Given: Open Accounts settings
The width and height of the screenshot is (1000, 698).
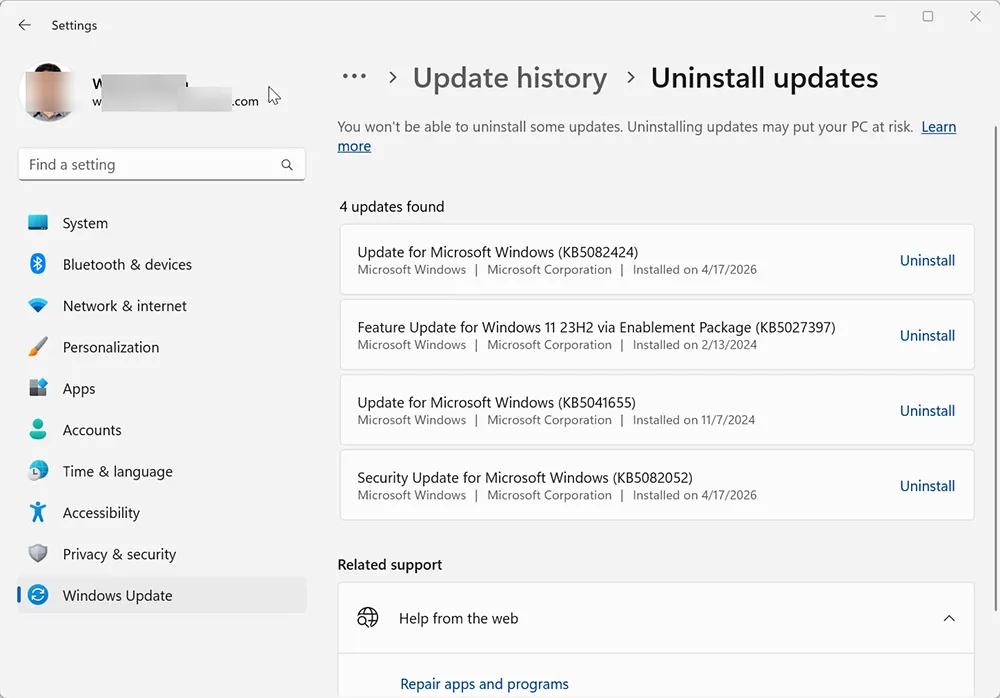Looking at the screenshot, I should (161, 430).
